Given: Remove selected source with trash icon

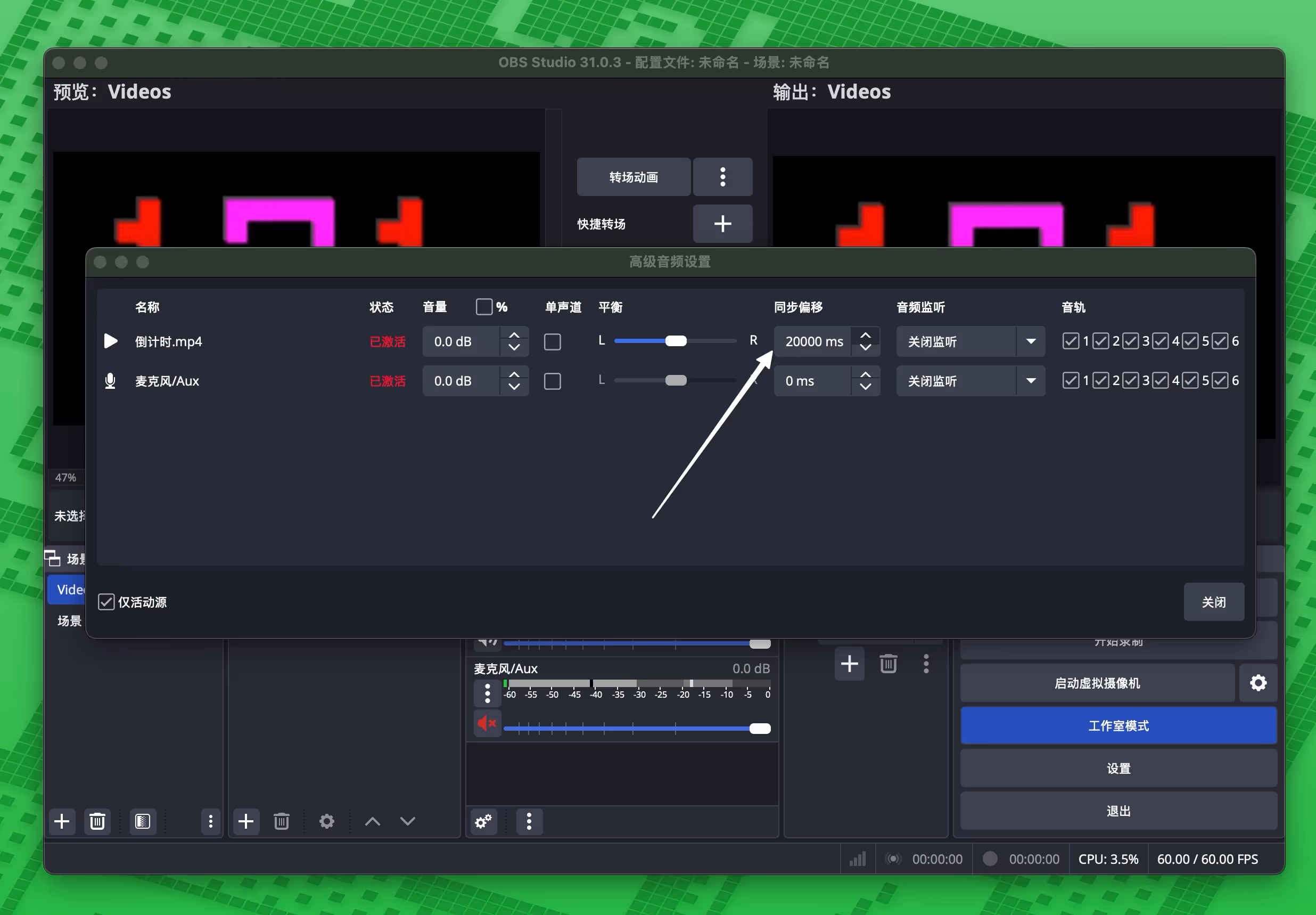Looking at the screenshot, I should 281,822.
